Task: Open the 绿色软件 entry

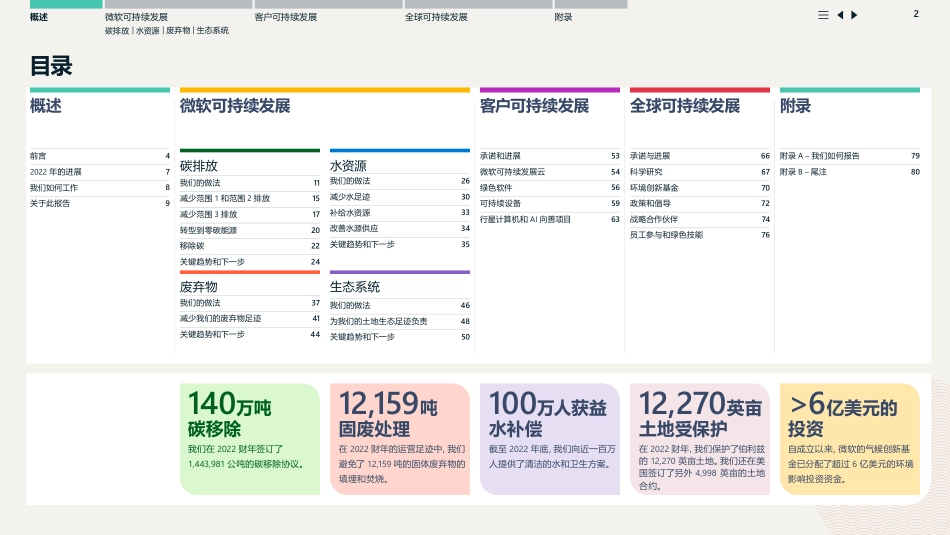Action: 550,188
